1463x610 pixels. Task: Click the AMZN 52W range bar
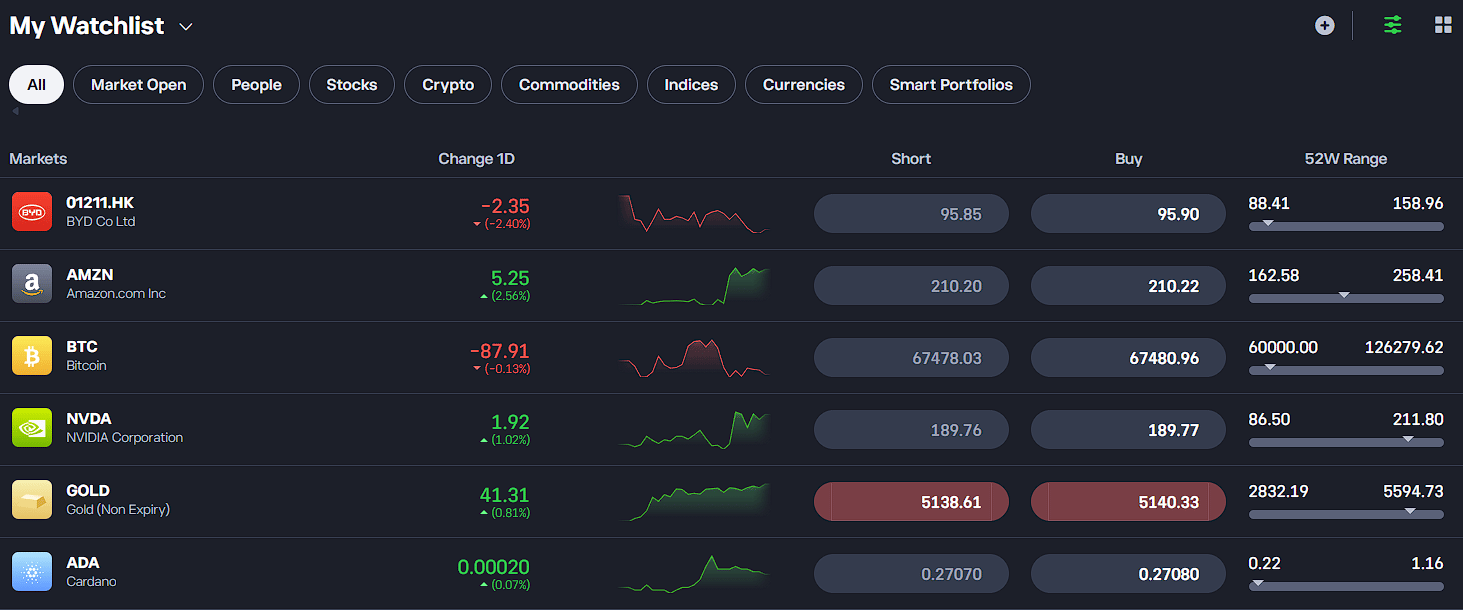[1346, 298]
